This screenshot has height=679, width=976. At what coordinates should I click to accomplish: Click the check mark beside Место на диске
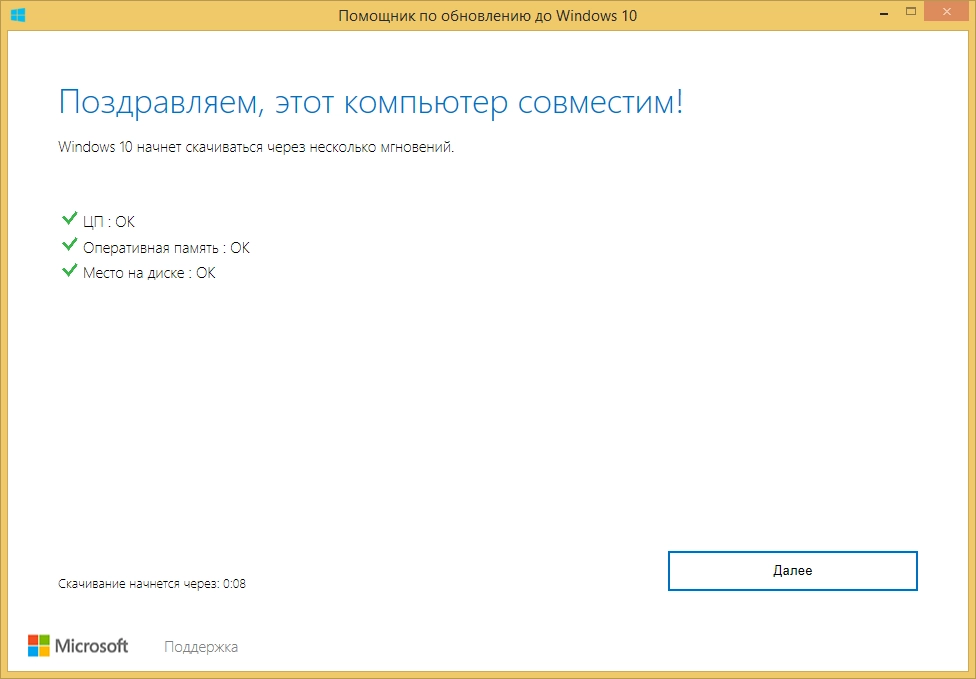click(x=70, y=269)
